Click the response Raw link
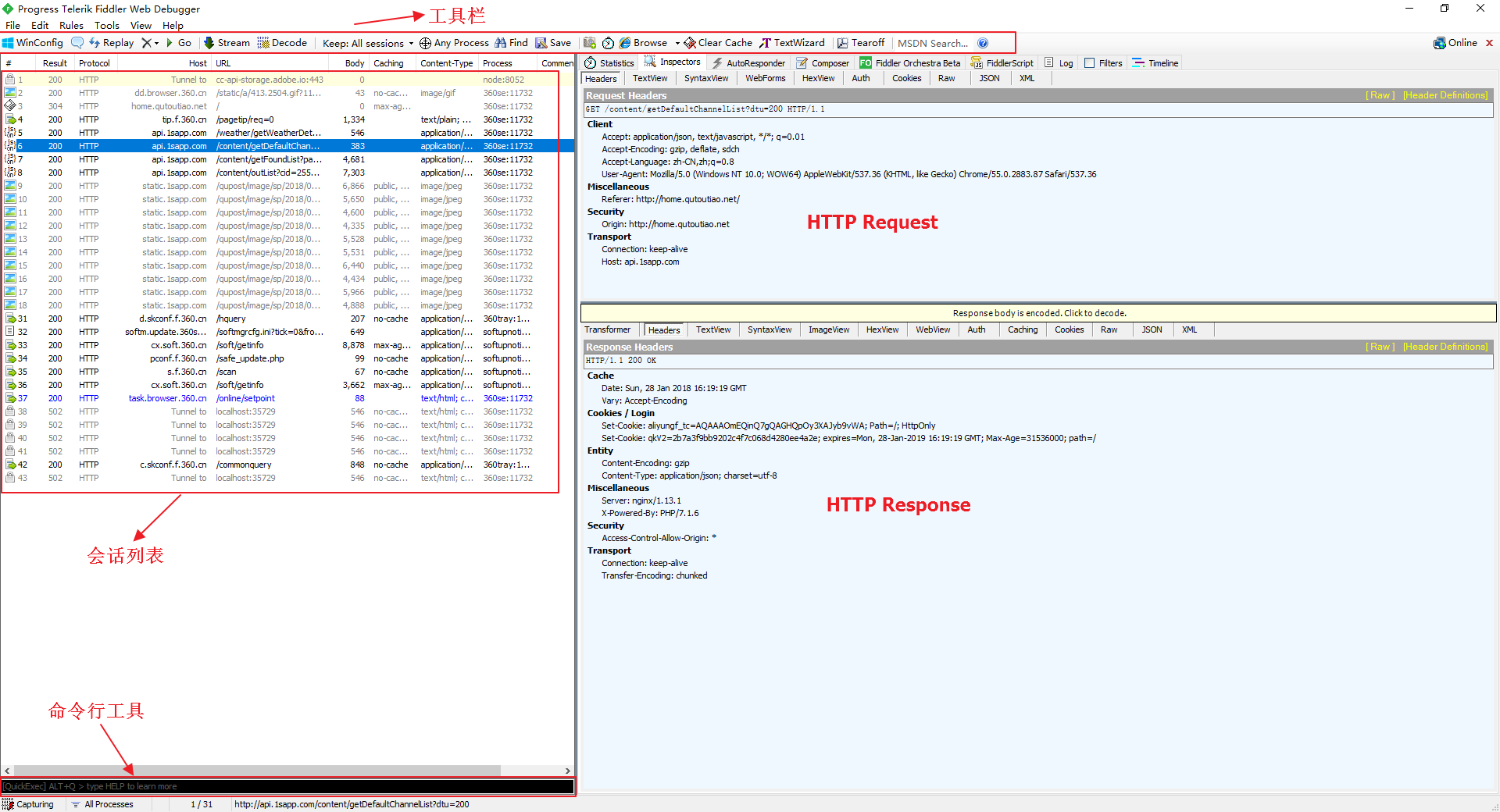 click(x=1380, y=347)
